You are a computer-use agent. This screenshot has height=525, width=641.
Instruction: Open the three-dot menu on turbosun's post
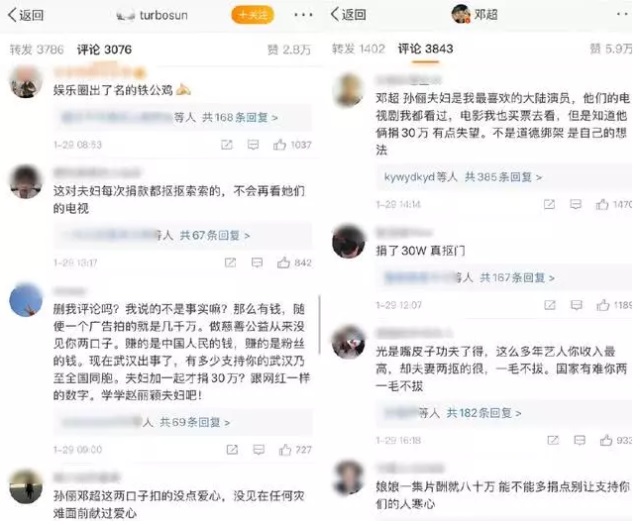[x=303, y=15]
